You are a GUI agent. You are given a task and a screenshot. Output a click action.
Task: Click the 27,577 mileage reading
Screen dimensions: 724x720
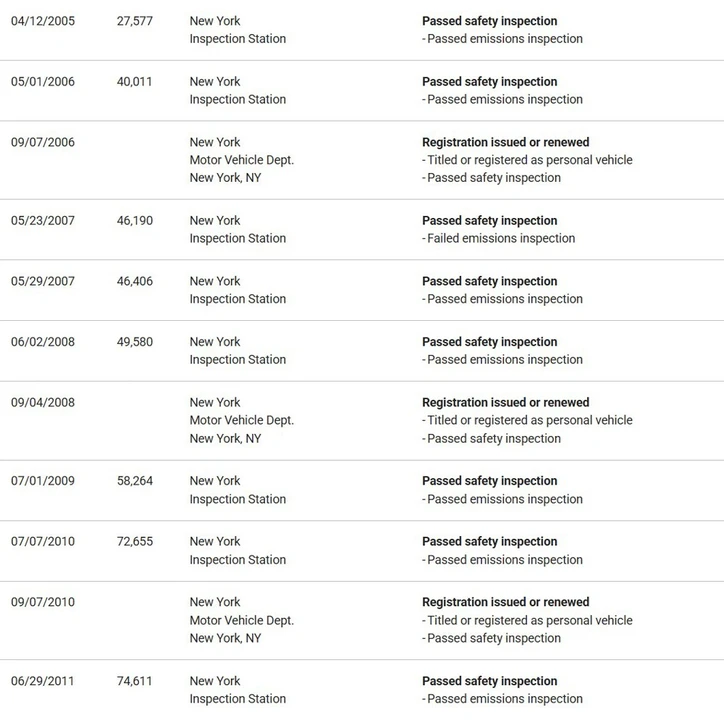tap(134, 21)
